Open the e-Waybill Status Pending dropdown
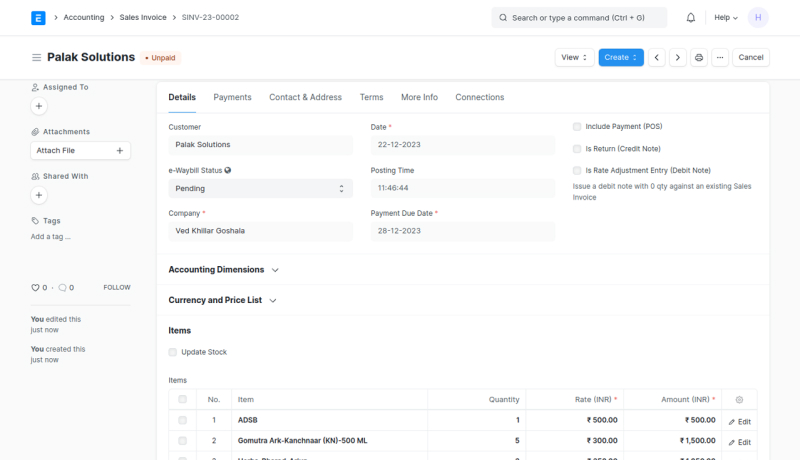800x460 pixels. click(x=260, y=188)
